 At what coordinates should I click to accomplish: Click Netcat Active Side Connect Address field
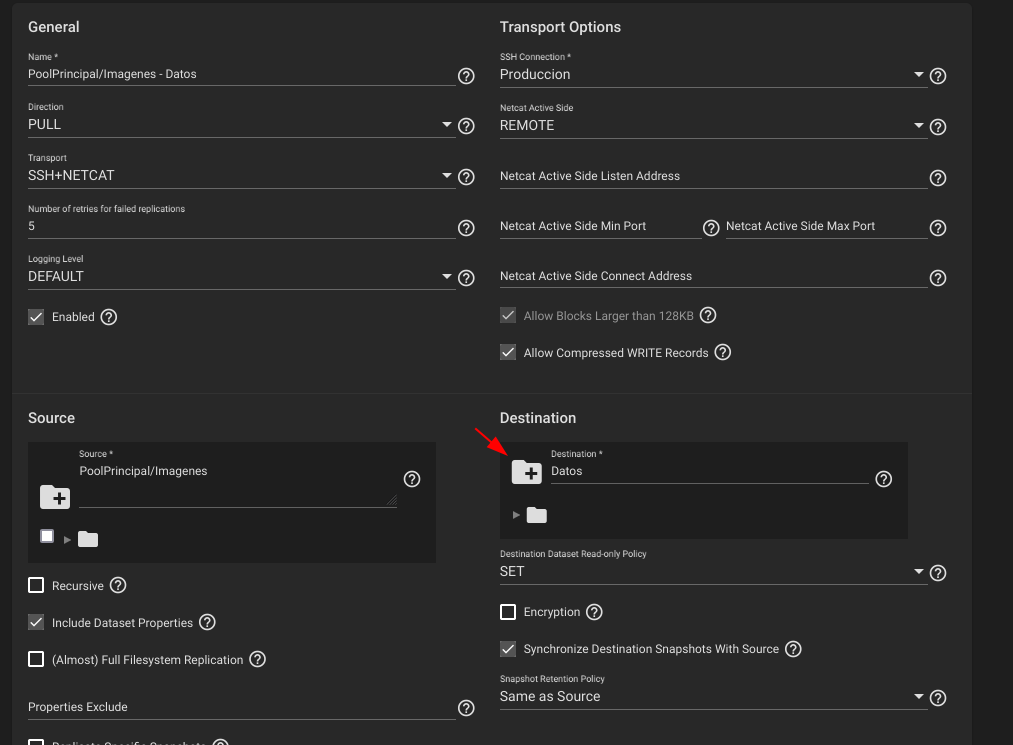click(x=713, y=277)
